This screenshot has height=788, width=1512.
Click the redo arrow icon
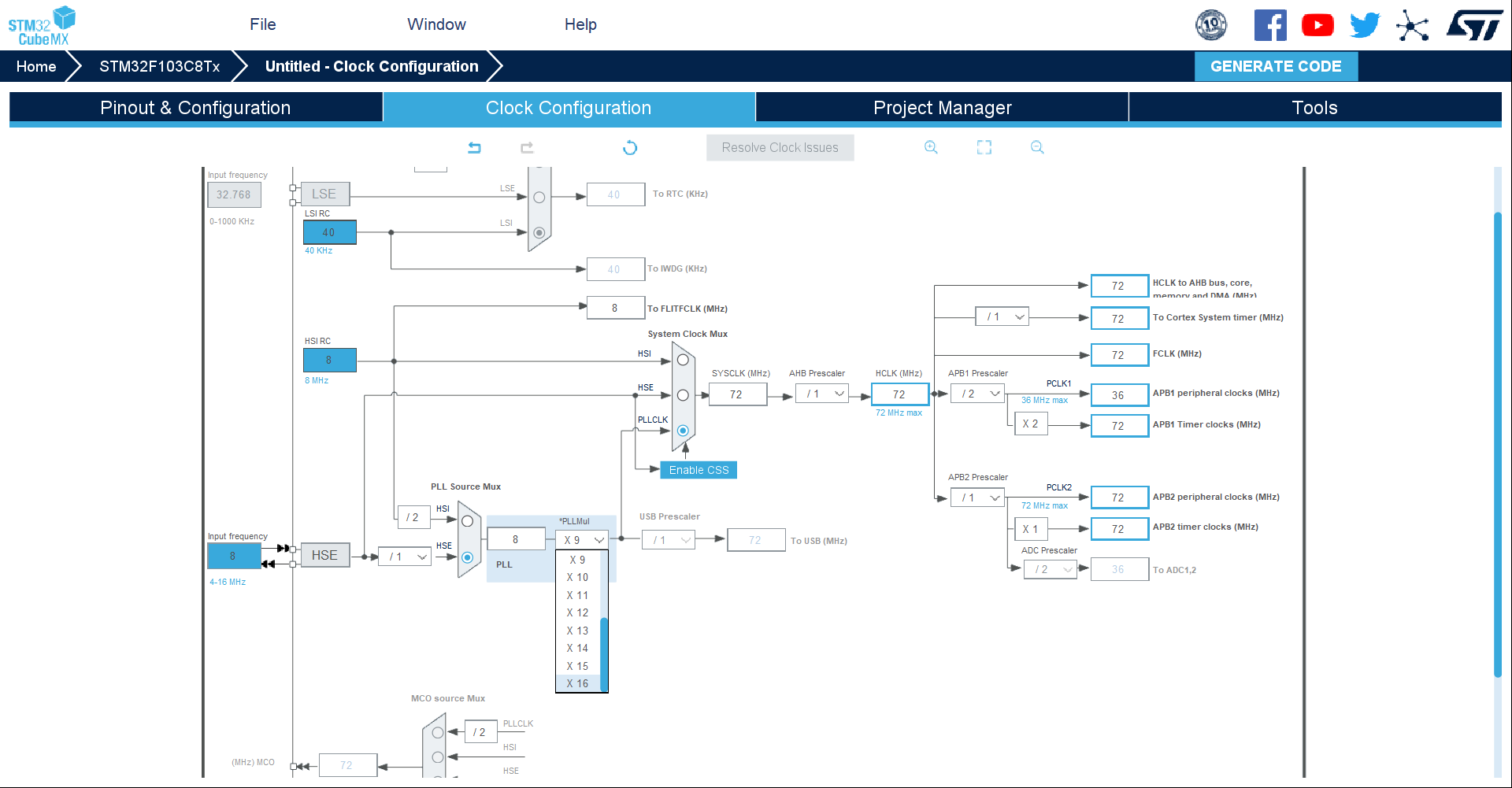pyautogui.click(x=527, y=147)
